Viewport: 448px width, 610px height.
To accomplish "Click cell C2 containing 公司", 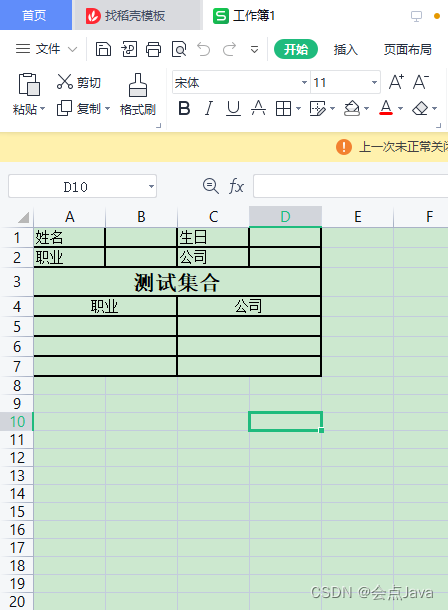I will pyautogui.click(x=213, y=257).
